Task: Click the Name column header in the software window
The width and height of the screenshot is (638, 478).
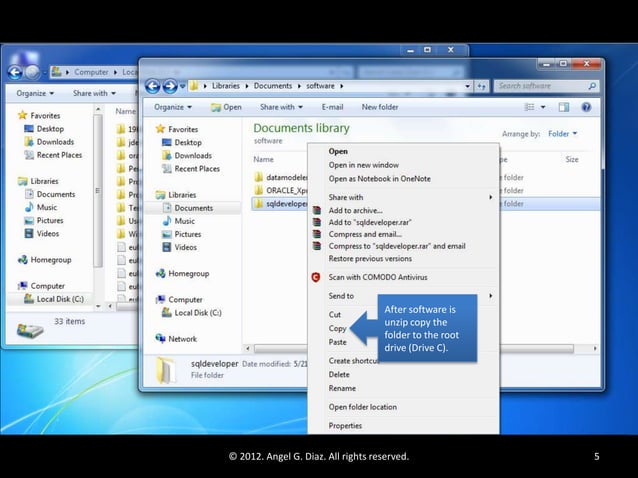Action: click(263, 159)
